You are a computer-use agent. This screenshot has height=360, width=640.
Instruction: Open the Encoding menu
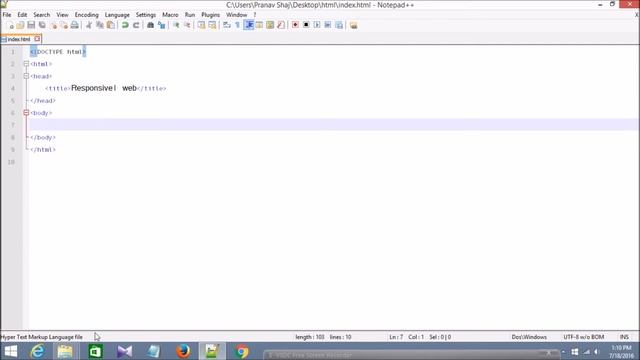click(x=87, y=15)
